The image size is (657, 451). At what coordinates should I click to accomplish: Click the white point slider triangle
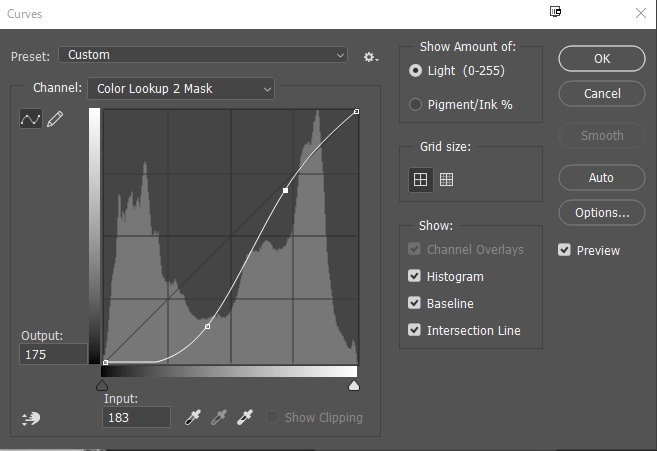[353, 385]
